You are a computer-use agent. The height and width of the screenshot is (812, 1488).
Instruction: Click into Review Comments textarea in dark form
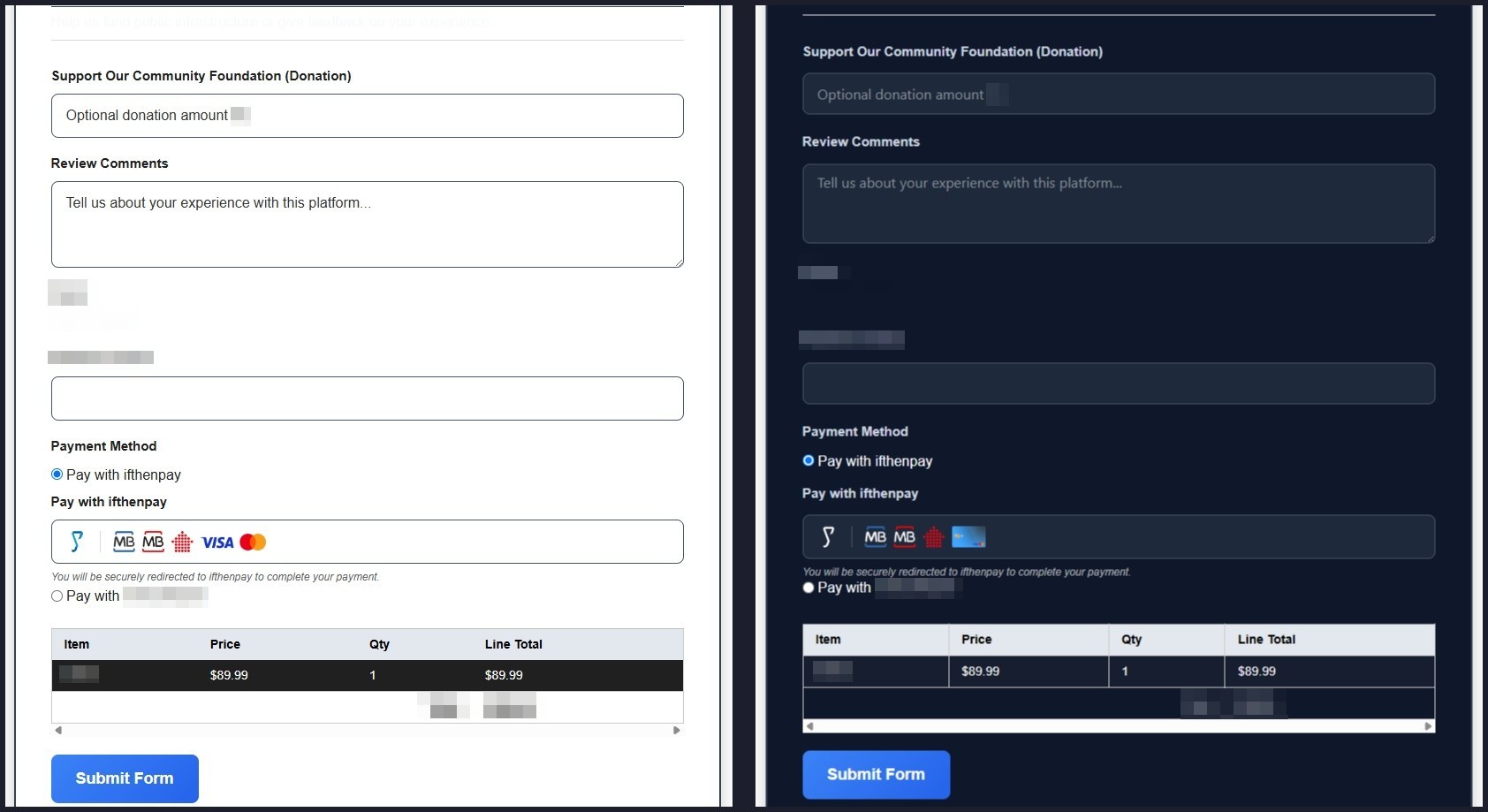1119,203
